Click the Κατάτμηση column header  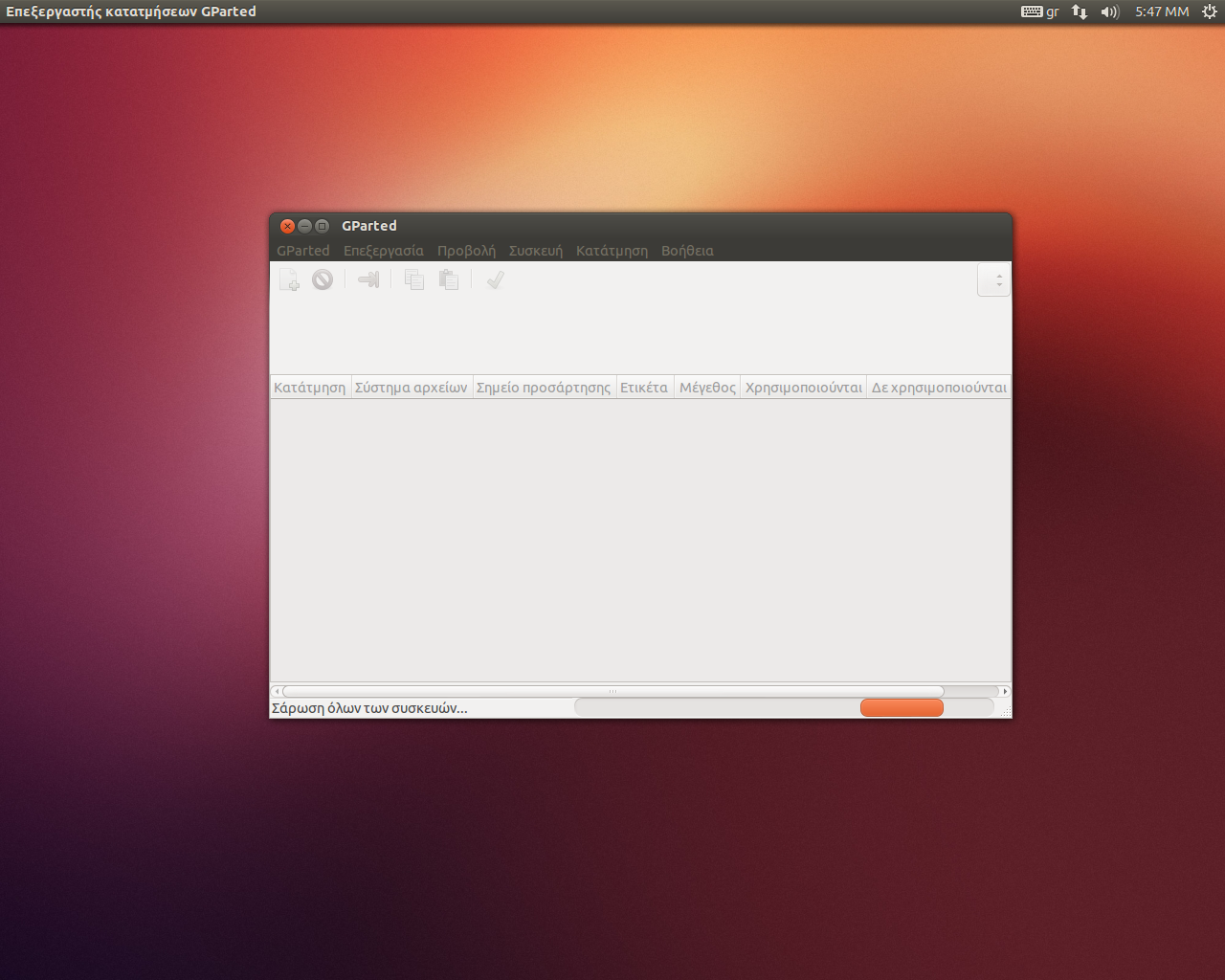[x=310, y=388]
